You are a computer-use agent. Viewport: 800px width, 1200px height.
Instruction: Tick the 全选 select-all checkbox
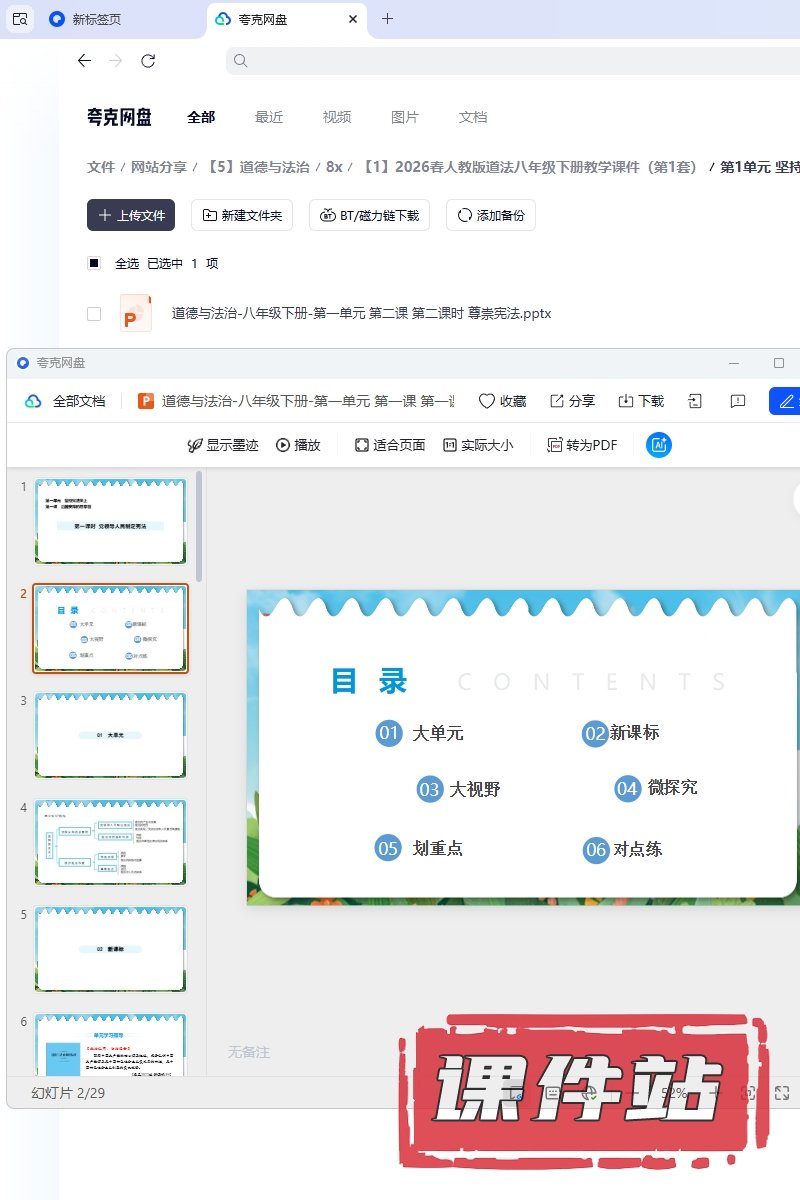click(x=94, y=263)
